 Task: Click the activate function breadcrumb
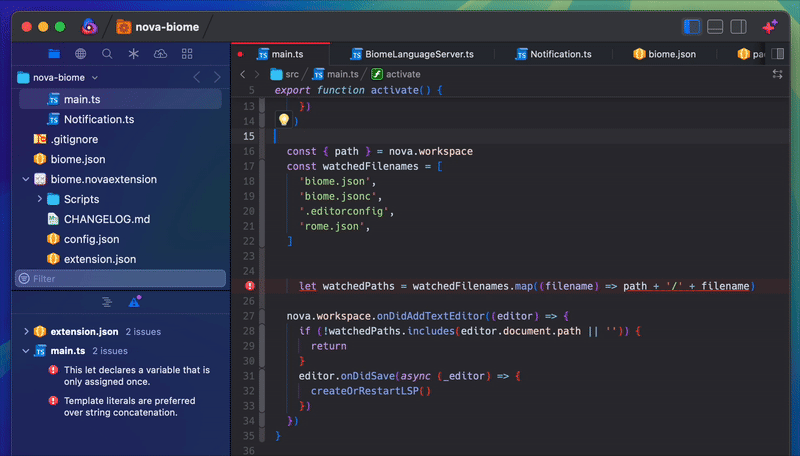pyautogui.click(x=395, y=74)
